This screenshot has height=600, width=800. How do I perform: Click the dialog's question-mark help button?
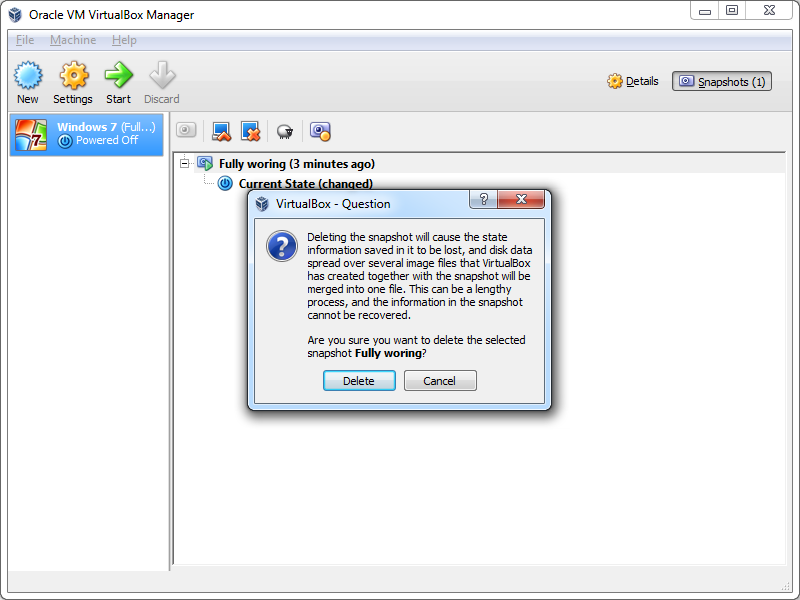(484, 199)
